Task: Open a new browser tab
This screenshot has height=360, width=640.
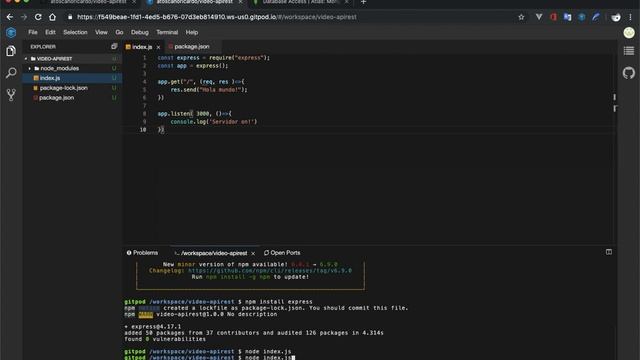Action: point(363,2)
